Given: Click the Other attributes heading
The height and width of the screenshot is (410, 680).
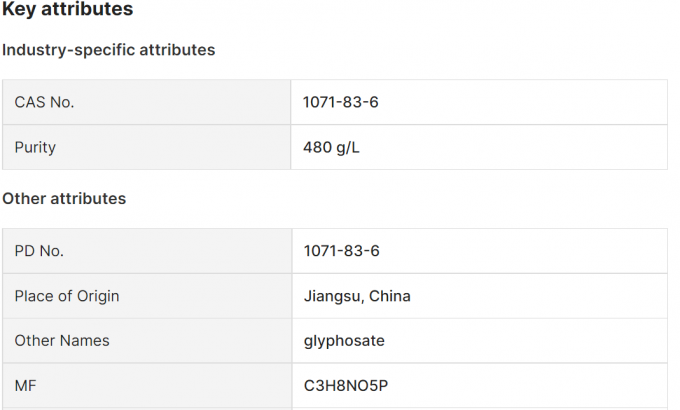Looking at the screenshot, I should click(64, 199).
